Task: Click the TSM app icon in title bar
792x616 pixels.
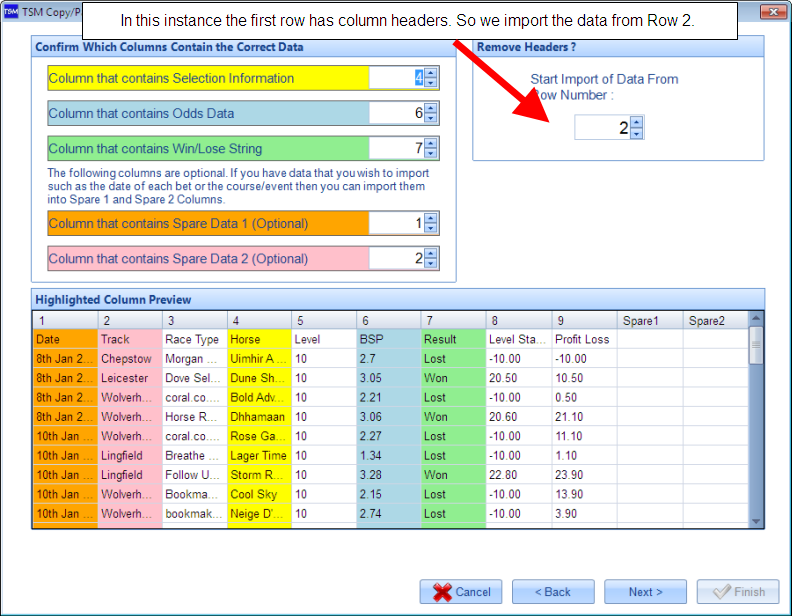Action: (11, 12)
